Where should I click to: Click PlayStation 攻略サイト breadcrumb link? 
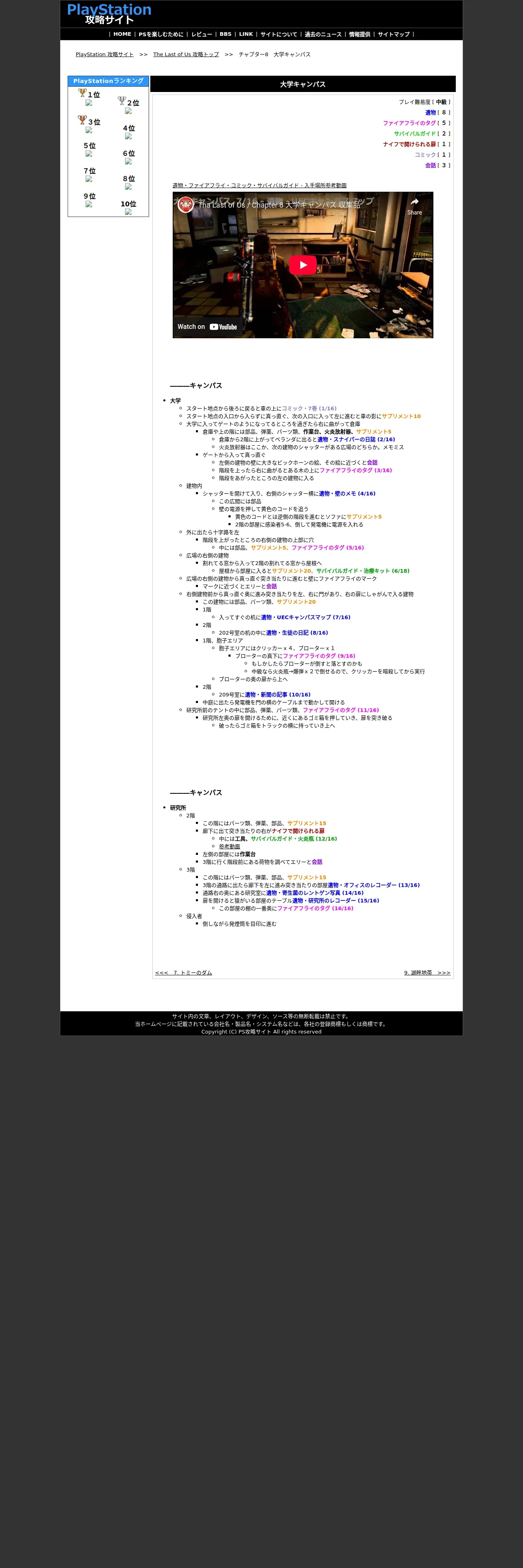[x=105, y=54]
